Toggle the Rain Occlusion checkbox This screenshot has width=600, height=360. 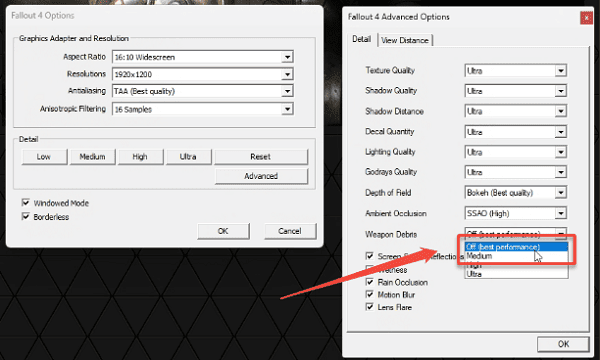pos(370,282)
